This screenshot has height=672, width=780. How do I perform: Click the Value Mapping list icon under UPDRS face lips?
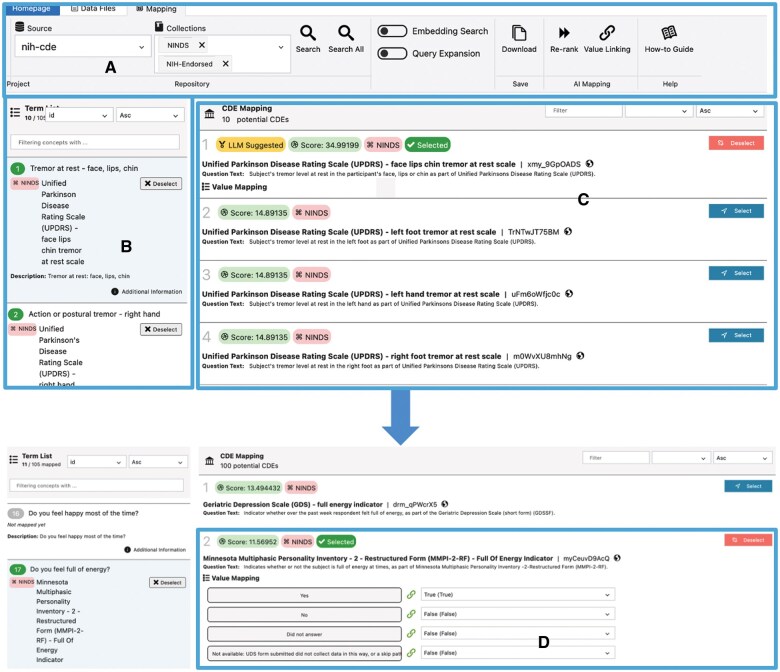pyautogui.click(x=205, y=187)
